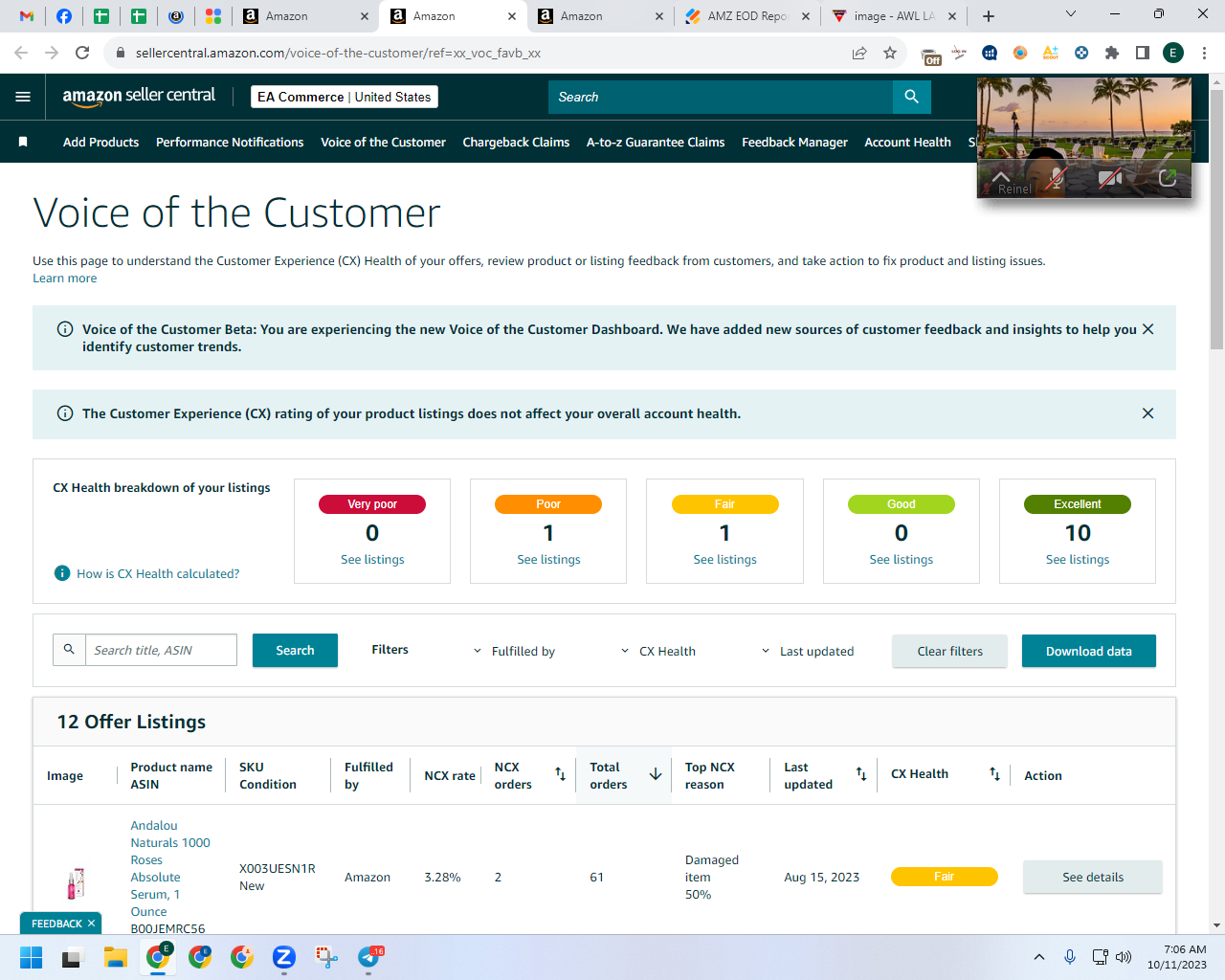
Task: Share this page from address bar
Action: 859,53
